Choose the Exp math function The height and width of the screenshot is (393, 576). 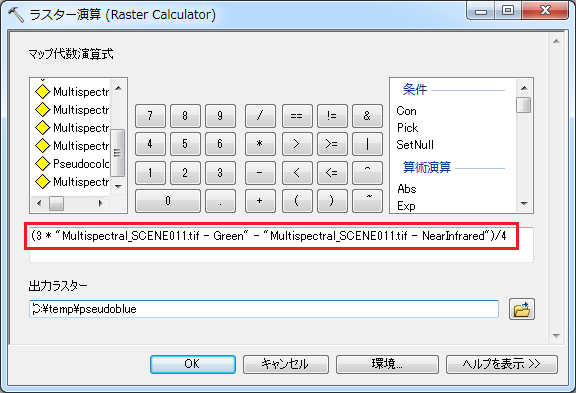(406, 206)
